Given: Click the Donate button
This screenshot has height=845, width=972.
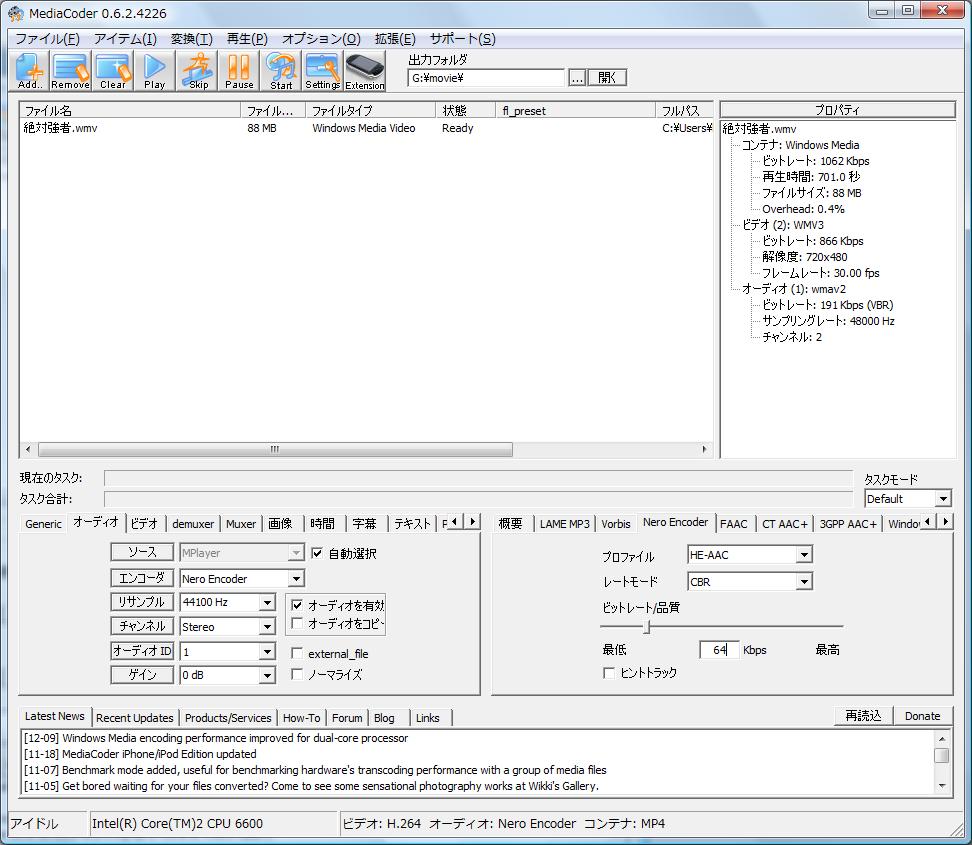Looking at the screenshot, I should tap(922, 716).
